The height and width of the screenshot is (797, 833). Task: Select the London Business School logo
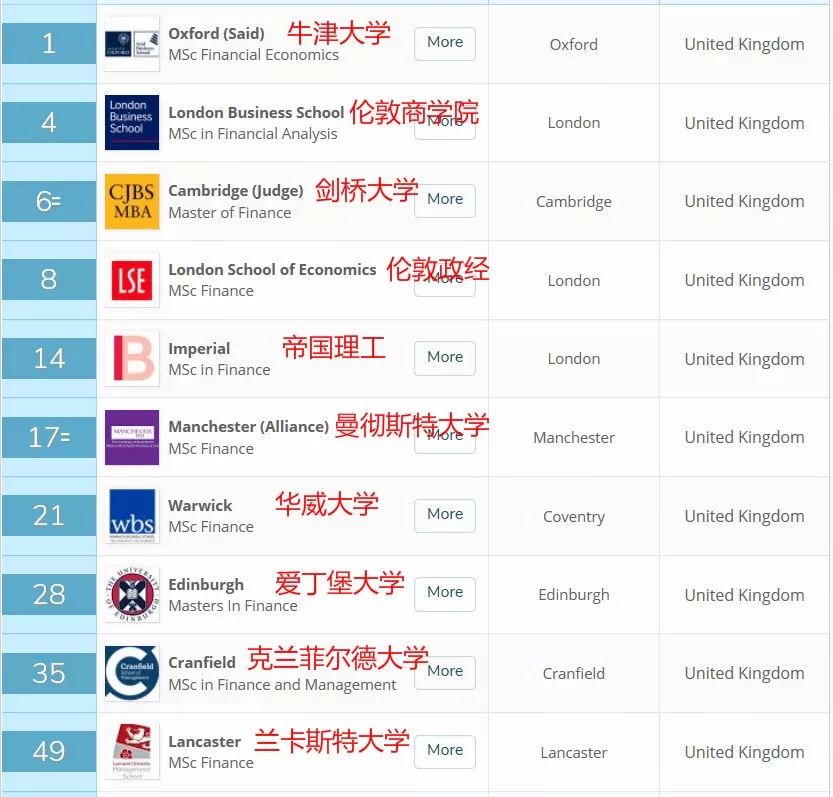[131, 122]
